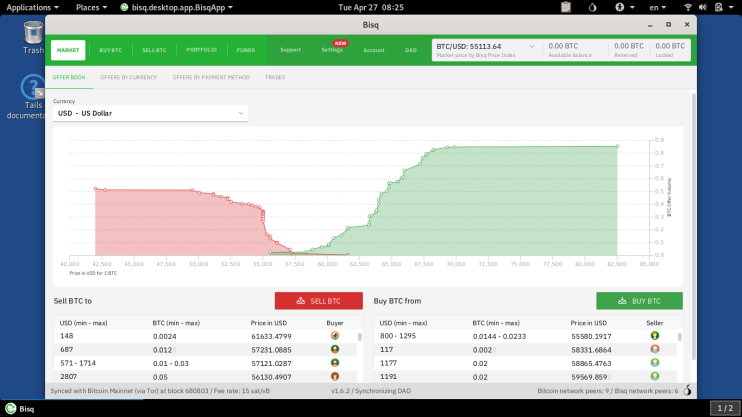The height and width of the screenshot is (417, 742).
Task: Expand the USD - US Dollar currency dropdown
Action: (150, 113)
